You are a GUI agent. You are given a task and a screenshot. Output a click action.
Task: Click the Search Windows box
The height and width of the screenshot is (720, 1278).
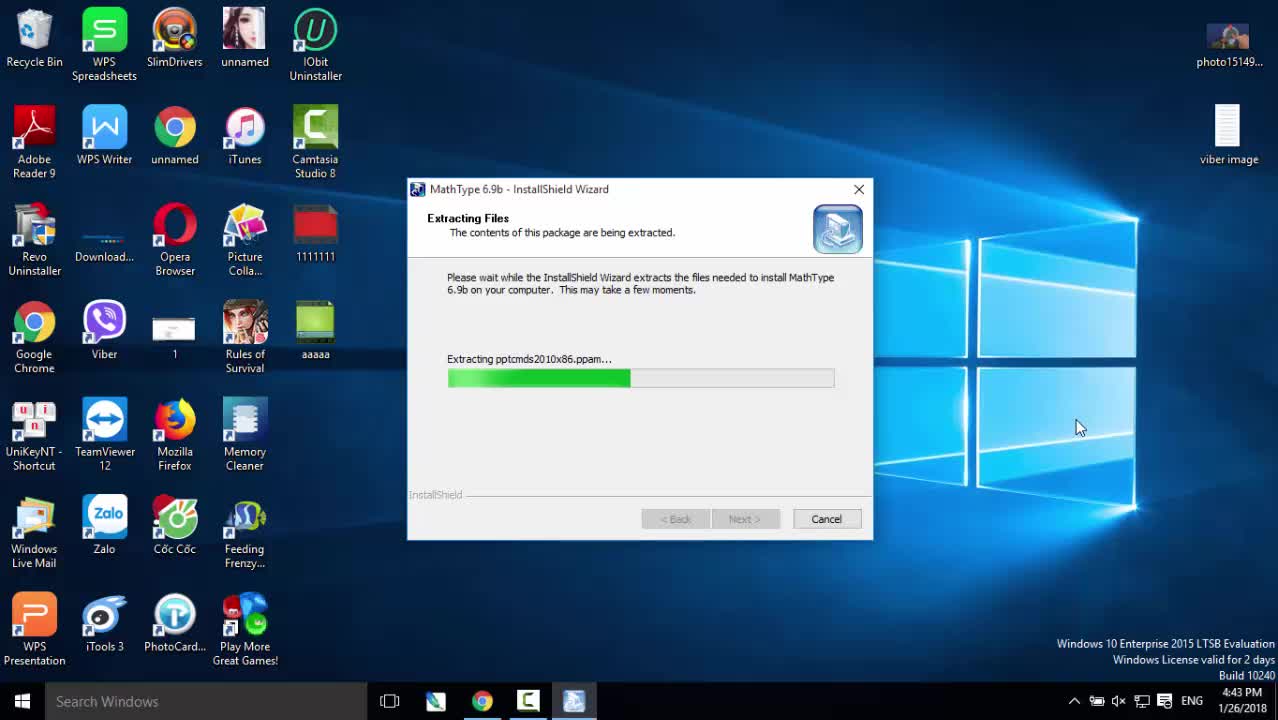pyautogui.click(x=206, y=701)
